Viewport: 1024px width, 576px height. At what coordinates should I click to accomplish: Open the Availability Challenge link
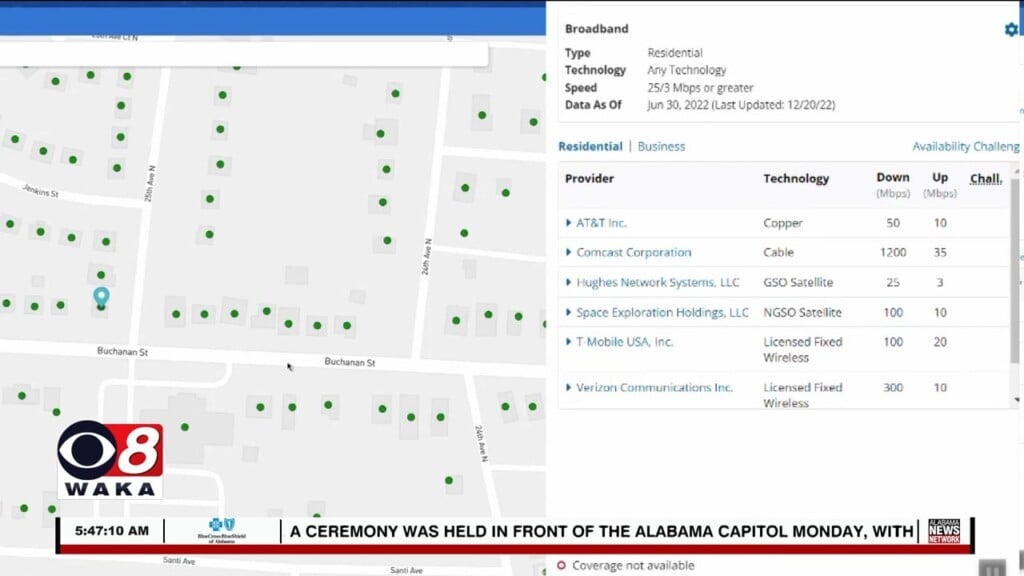(x=965, y=146)
